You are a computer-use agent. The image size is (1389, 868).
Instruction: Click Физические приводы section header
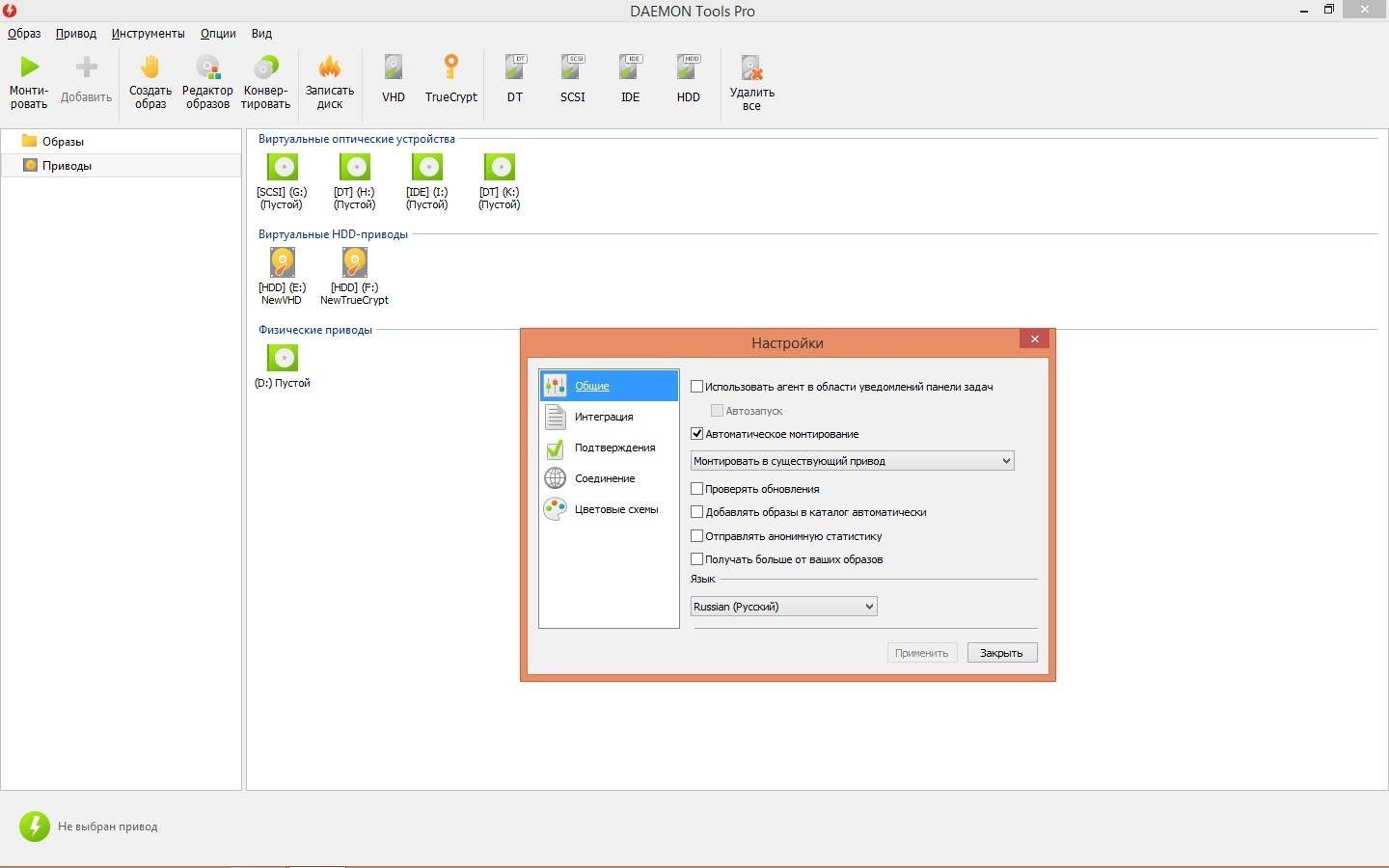(314, 330)
